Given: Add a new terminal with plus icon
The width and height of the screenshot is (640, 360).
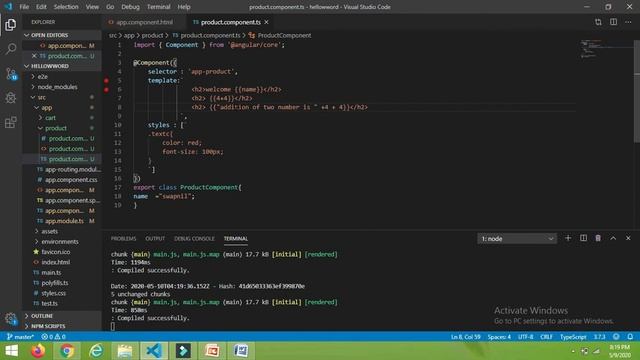Looking at the screenshot, I should [568, 238].
